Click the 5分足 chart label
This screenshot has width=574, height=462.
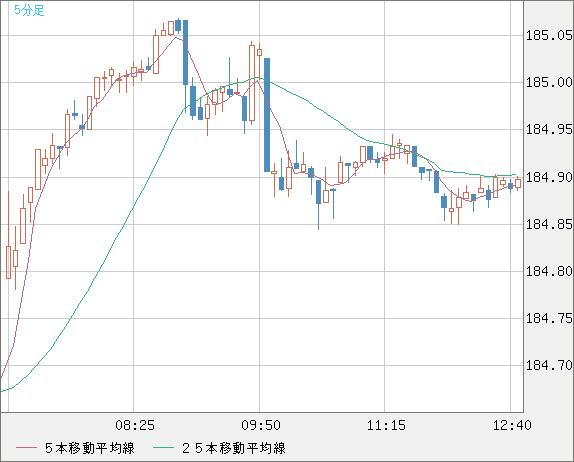pos(29,10)
